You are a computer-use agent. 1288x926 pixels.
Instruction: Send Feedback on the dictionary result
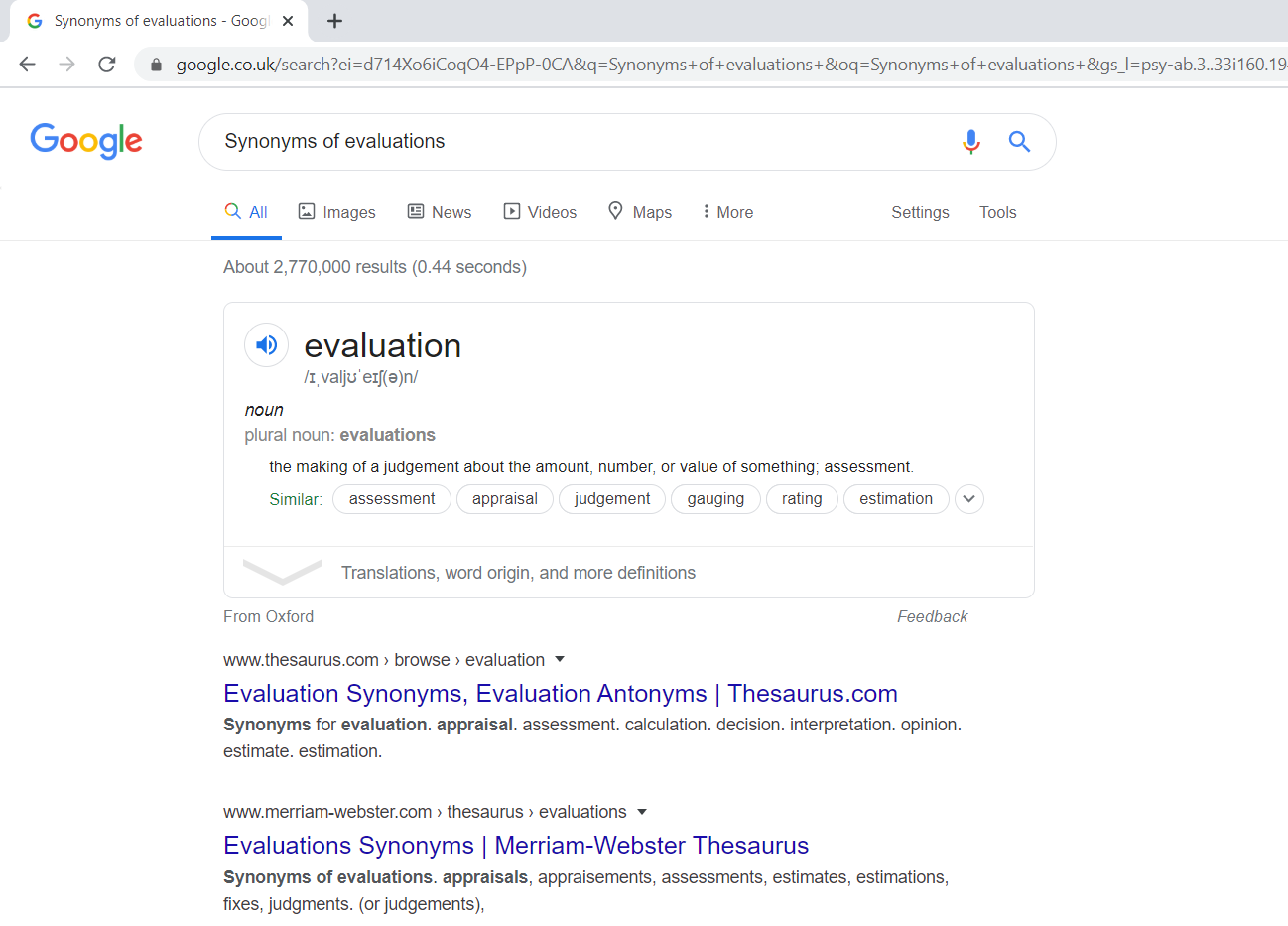pyautogui.click(x=932, y=616)
